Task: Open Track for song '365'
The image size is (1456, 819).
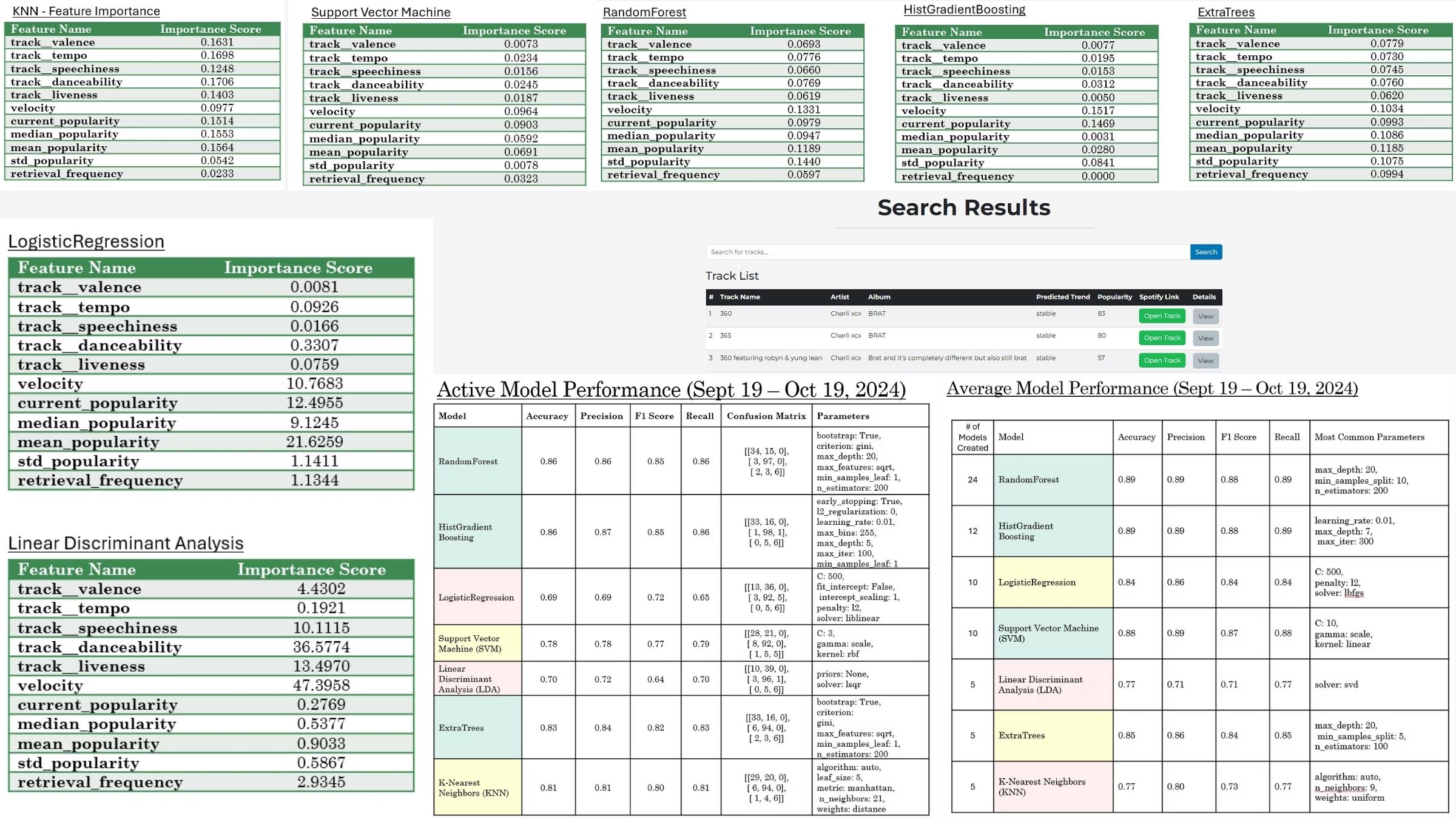Action: (x=1162, y=338)
